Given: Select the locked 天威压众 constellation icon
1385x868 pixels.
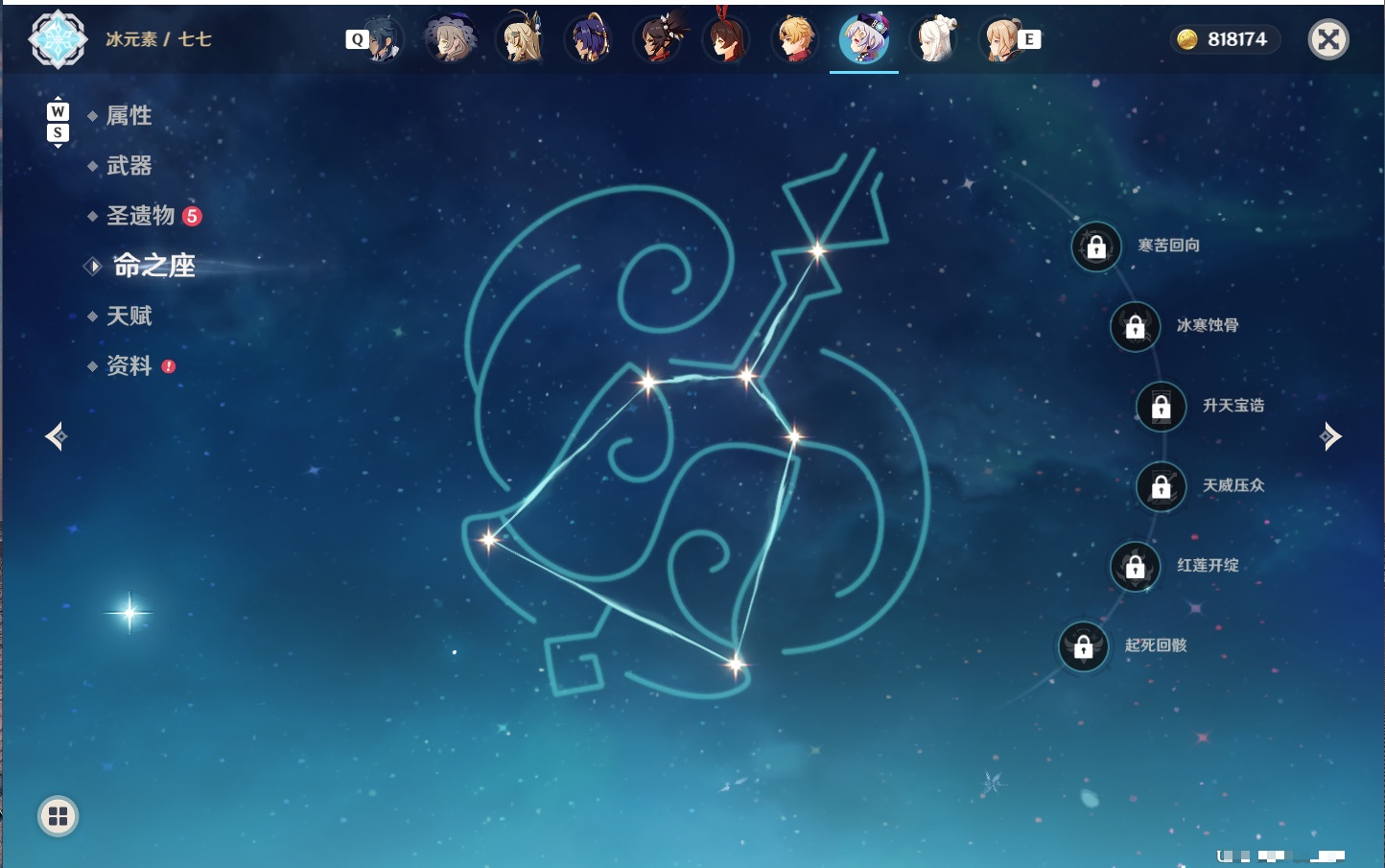Looking at the screenshot, I should (1161, 487).
